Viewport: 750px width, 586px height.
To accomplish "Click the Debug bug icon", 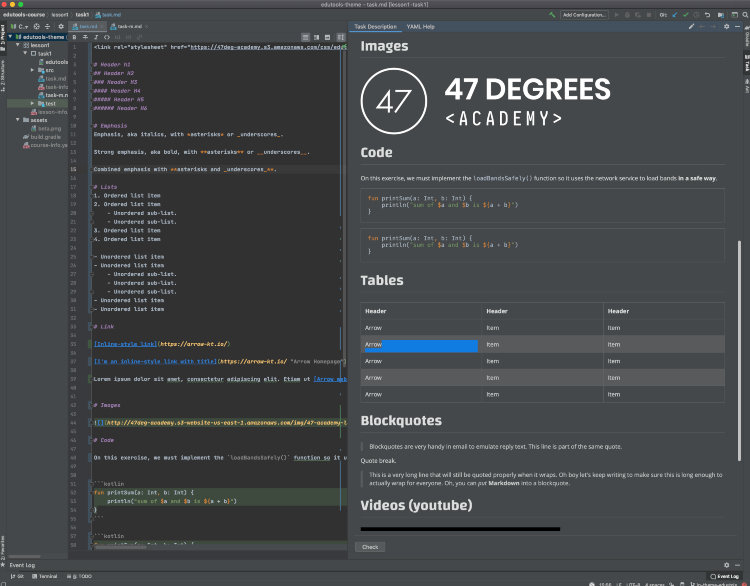I will [628, 15].
